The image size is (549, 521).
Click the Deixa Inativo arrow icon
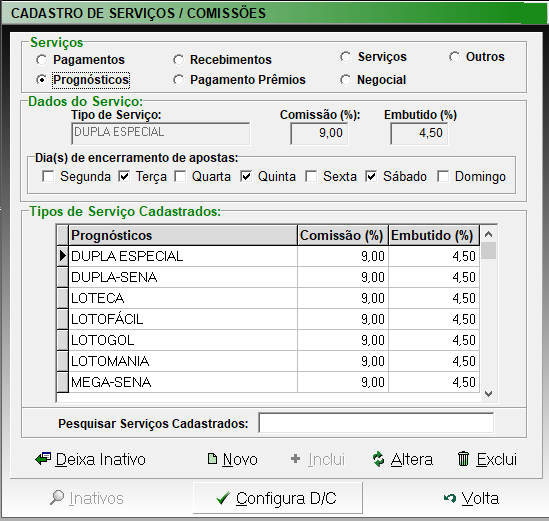(43, 459)
